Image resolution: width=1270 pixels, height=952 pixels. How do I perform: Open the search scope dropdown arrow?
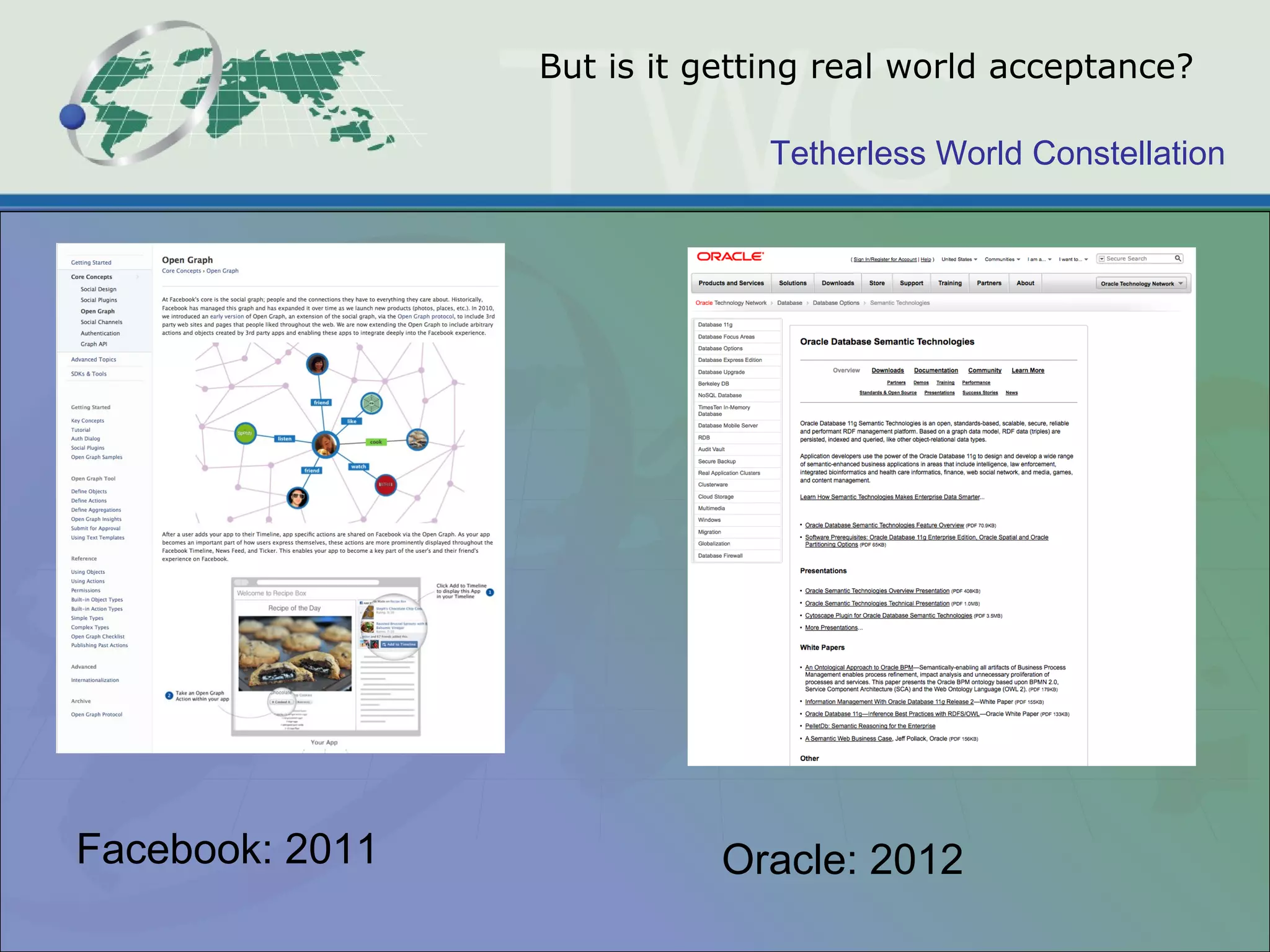1102,259
